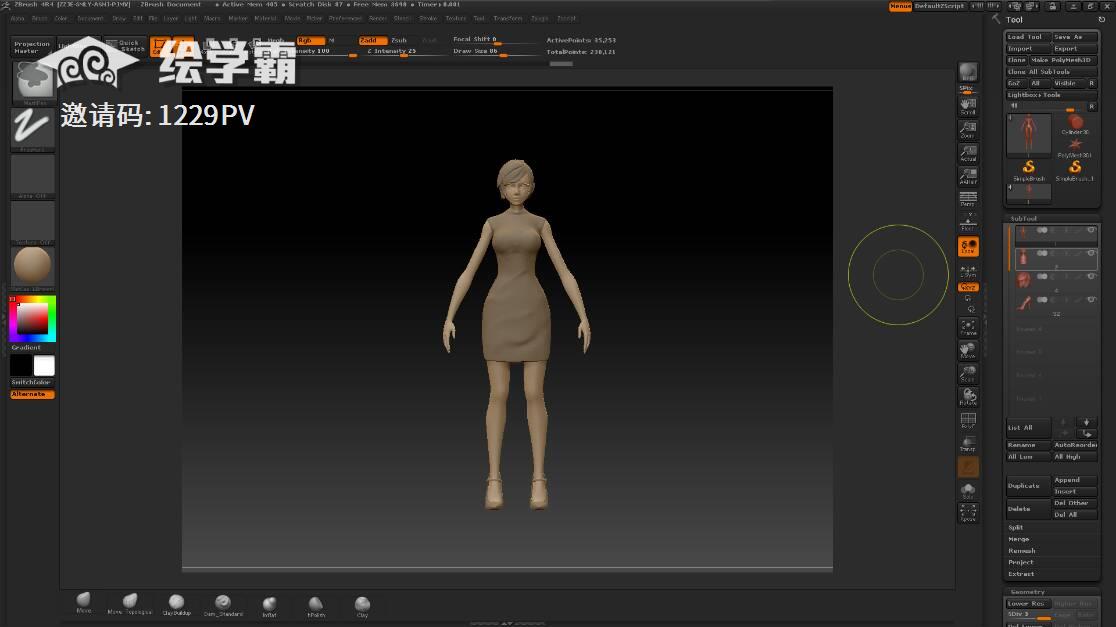
Task: Toggle visibility eye of the hair subtool
Action: (x=1089, y=276)
